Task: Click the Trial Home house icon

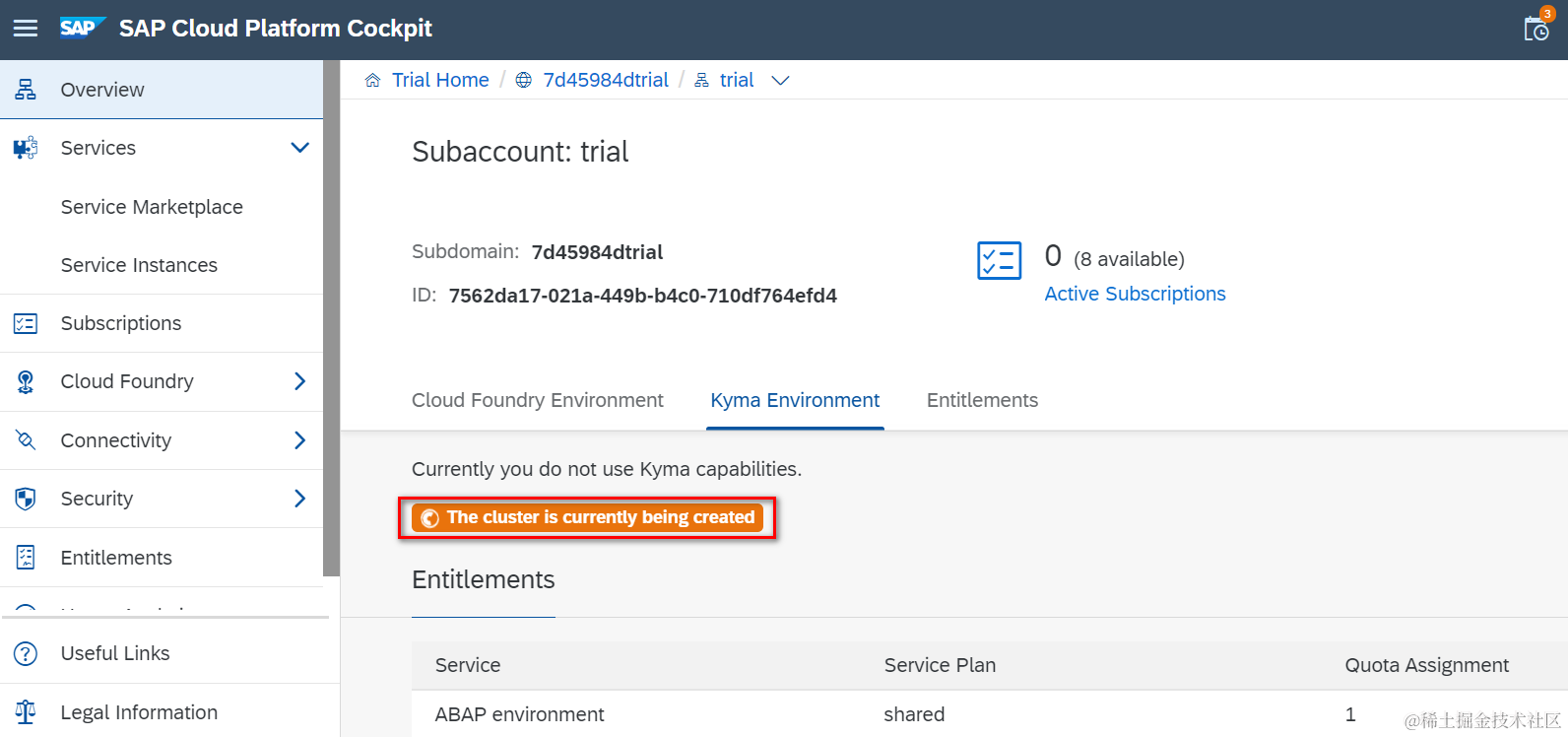Action: point(372,81)
